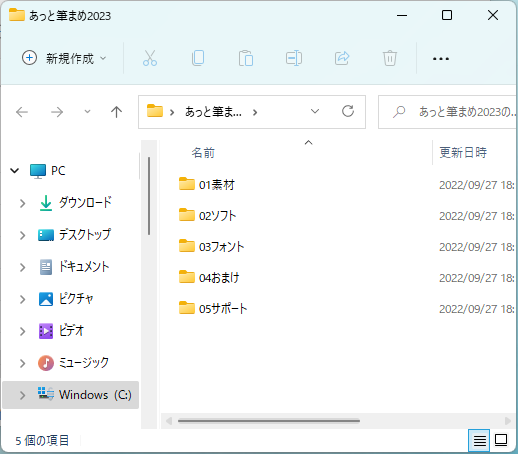Open recent locations dropdown chevron
518x454 pixels.
click(x=87, y=112)
